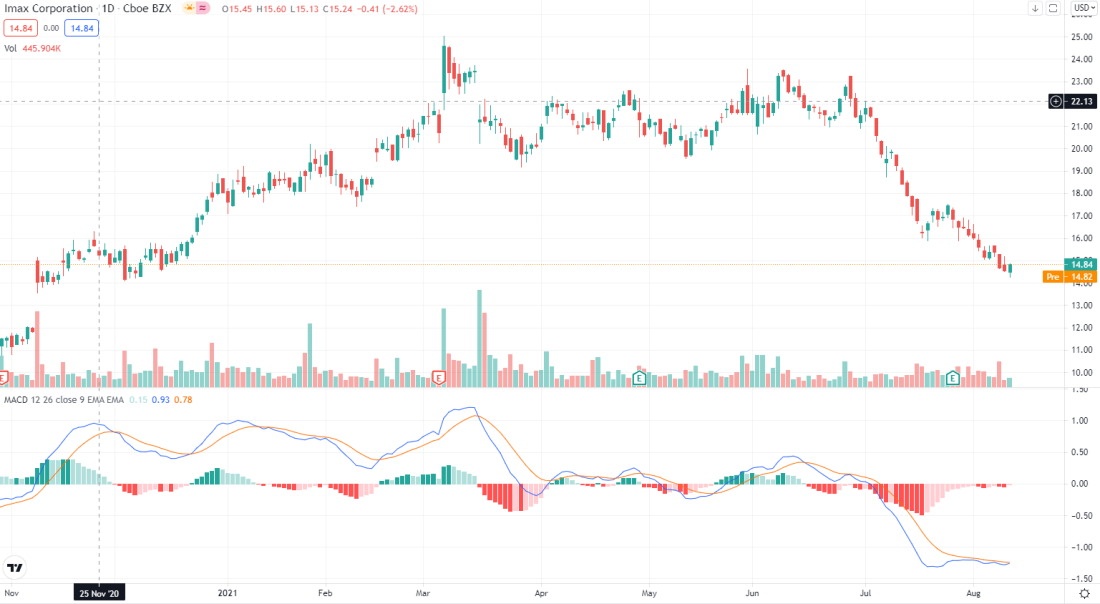This screenshot has width=1100, height=604.
Task: Click the plus icon beside 22.13 price label
Action: (x=1056, y=102)
